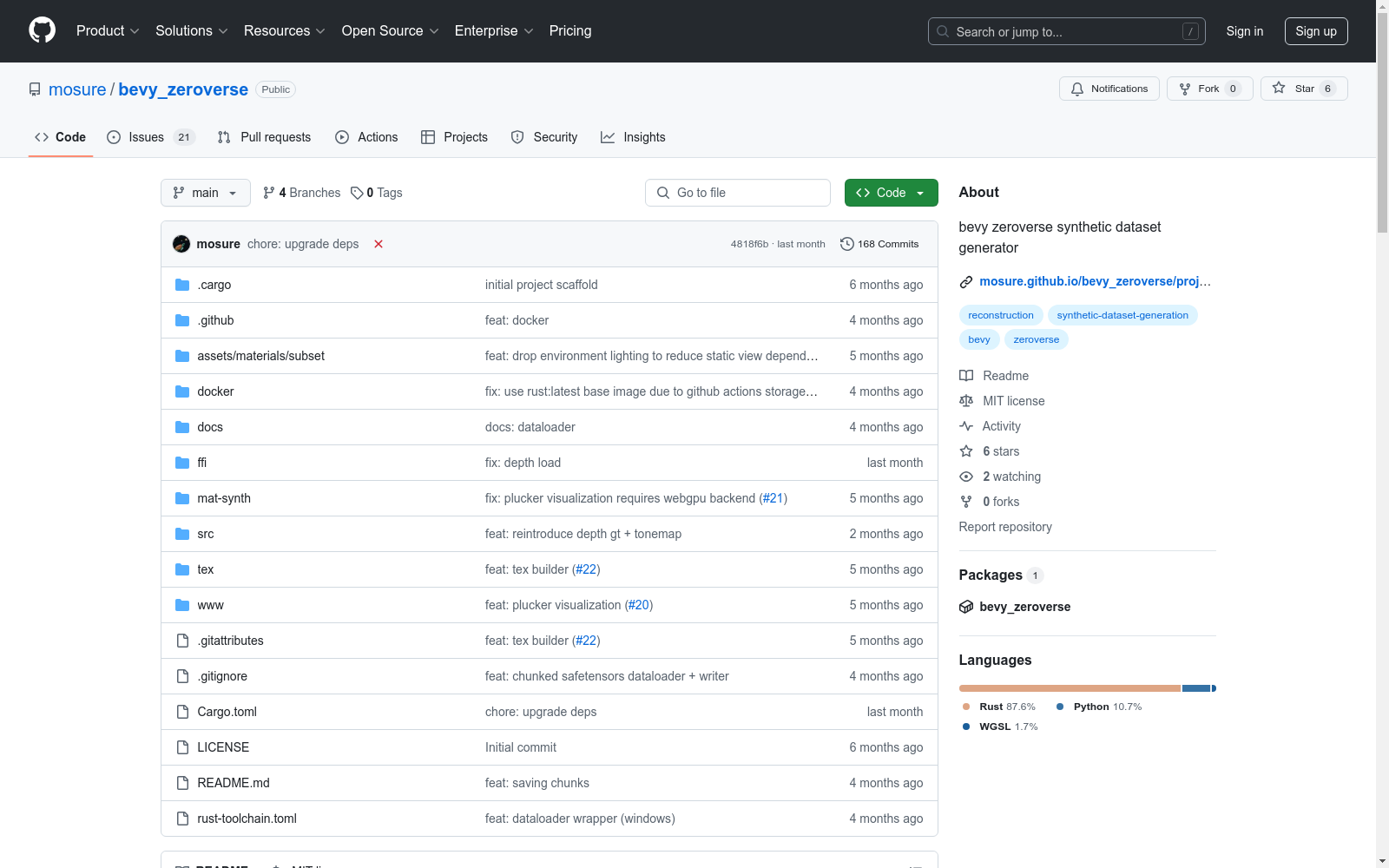Click the GitHub logo icon
This screenshot has width=1389, height=868.
[x=42, y=30]
